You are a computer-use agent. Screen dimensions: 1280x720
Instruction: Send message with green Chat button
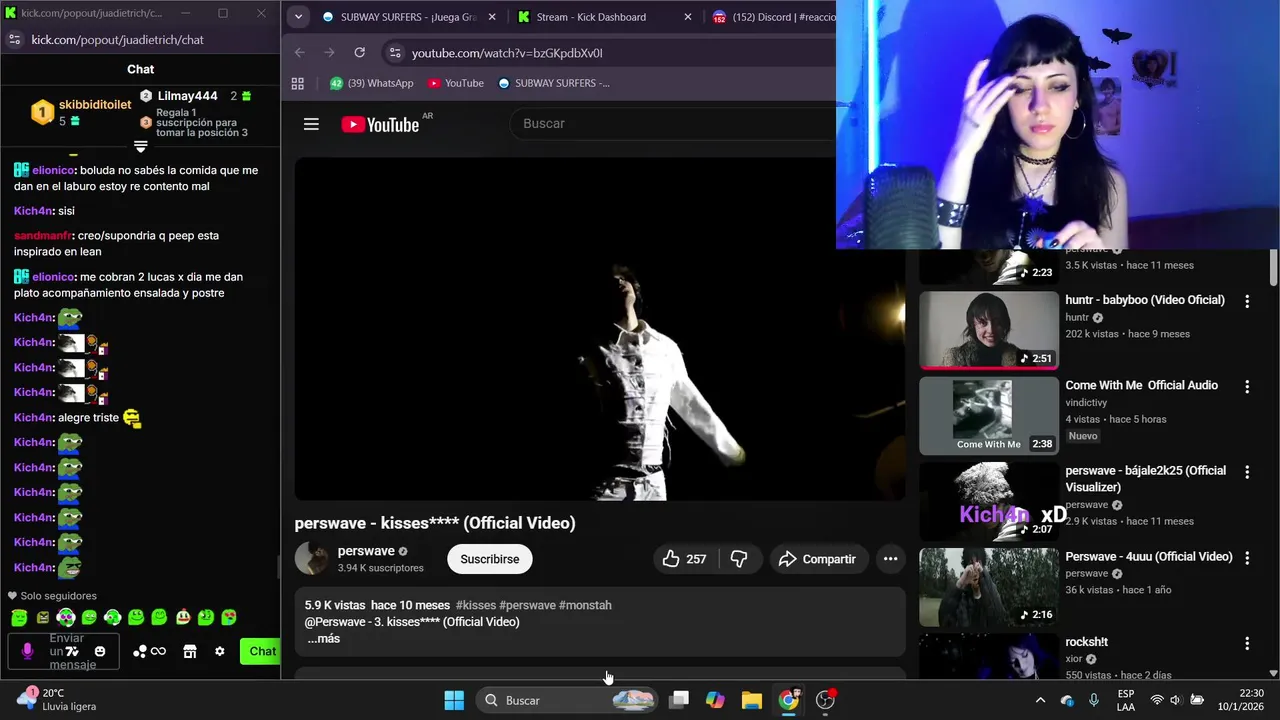pos(260,651)
